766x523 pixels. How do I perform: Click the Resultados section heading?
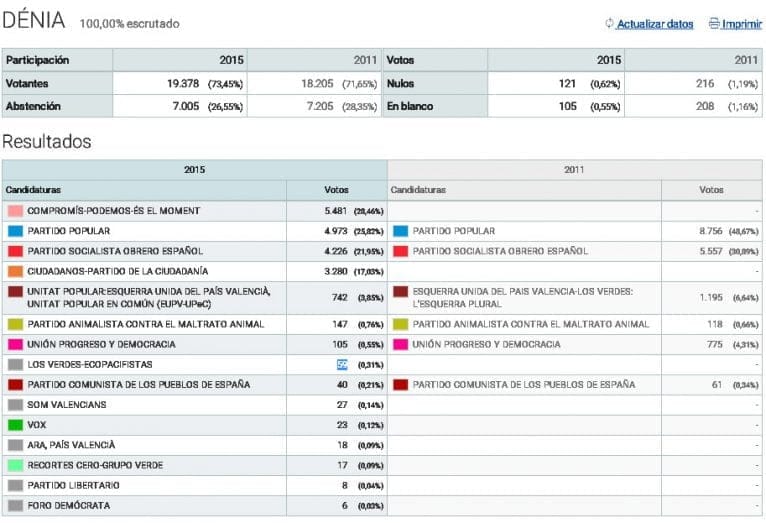click(x=47, y=142)
